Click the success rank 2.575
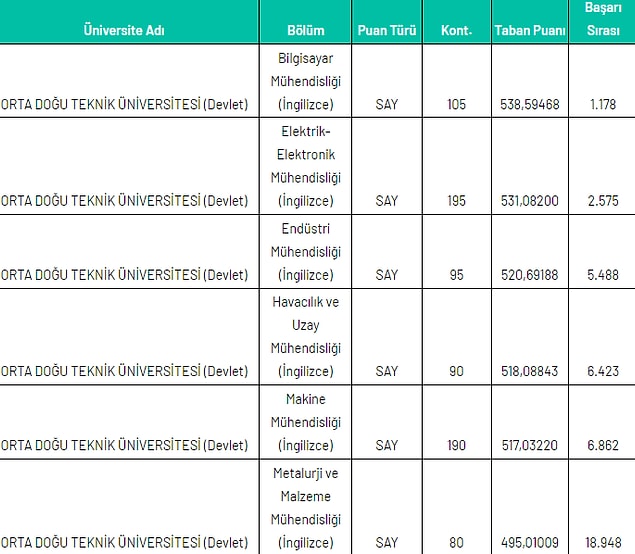This screenshot has width=635, height=554. coord(603,200)
